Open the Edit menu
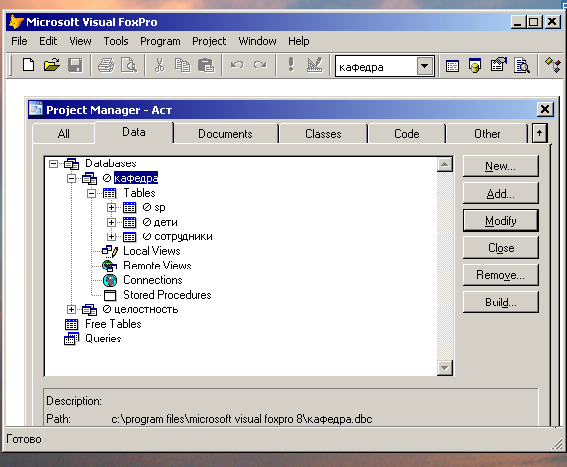 48,41
